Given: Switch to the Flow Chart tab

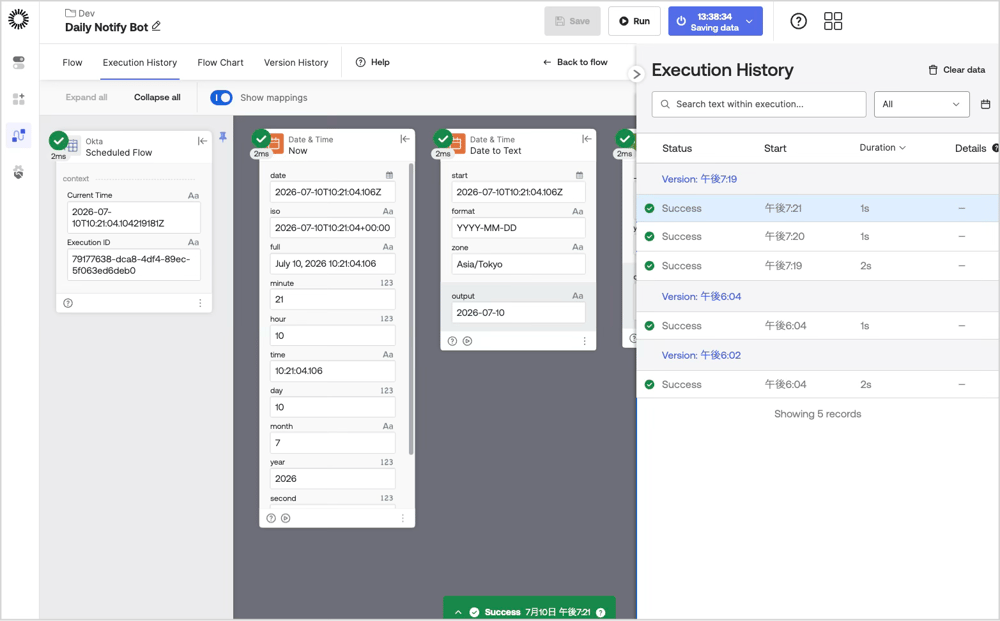Looking at the screenshot, I should 220,62.
